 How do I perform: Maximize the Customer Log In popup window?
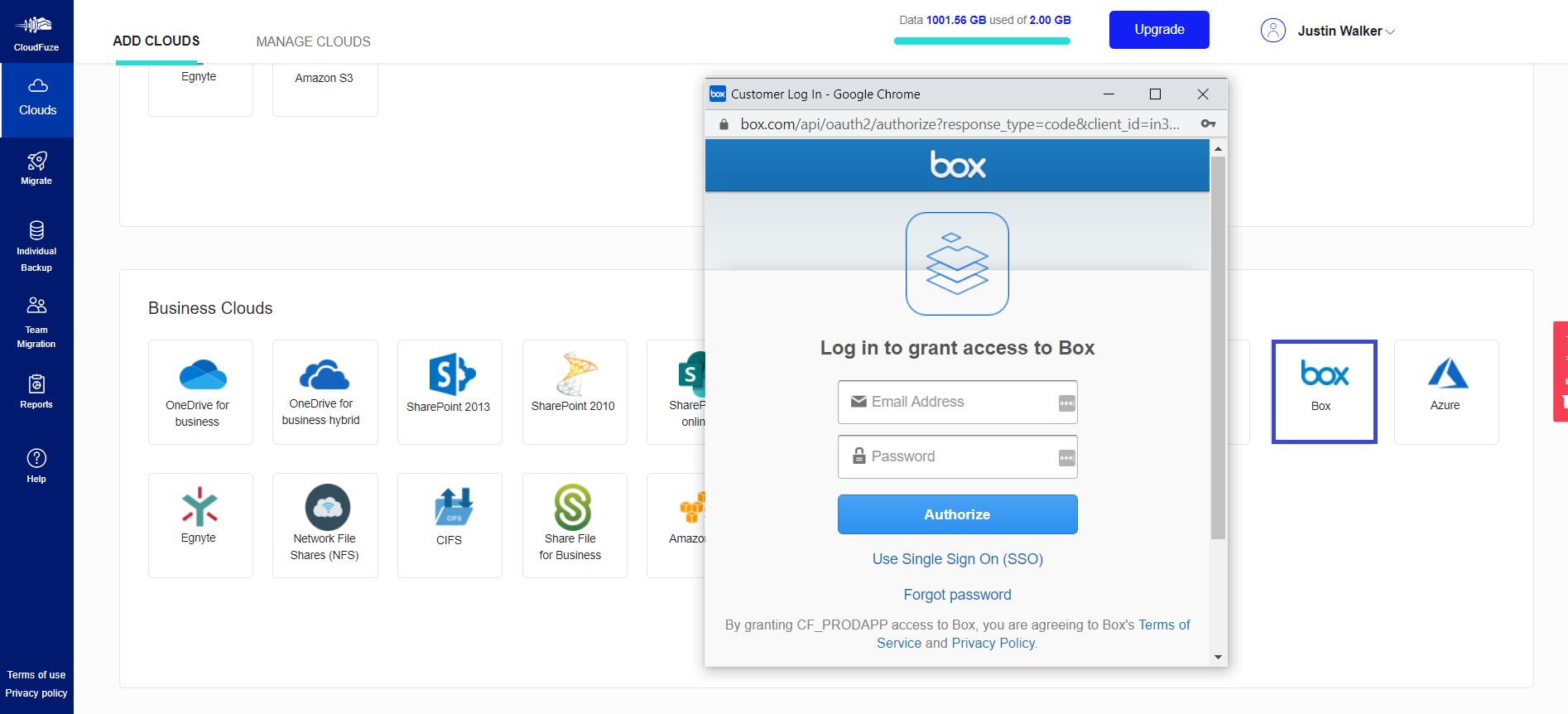pyautogui.click(x=1155, y=94)
